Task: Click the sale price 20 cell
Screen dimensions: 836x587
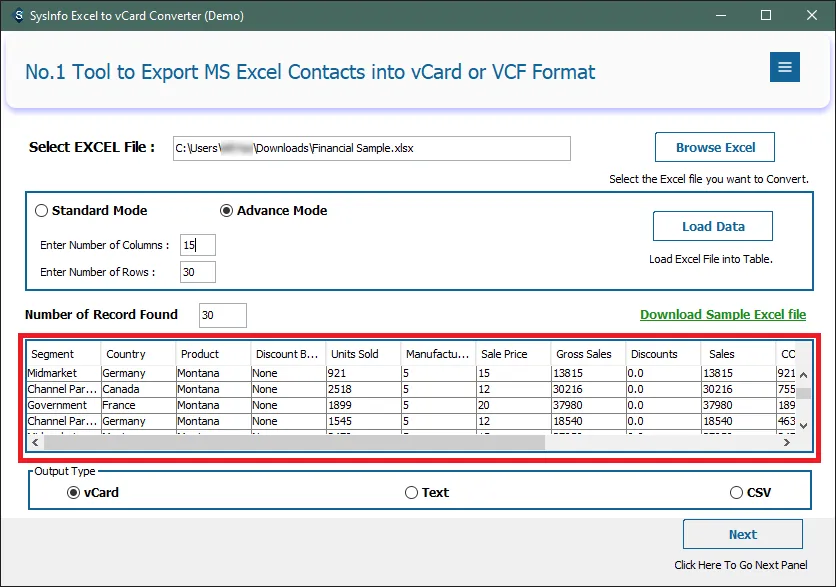Action: [x=513, y=405]
